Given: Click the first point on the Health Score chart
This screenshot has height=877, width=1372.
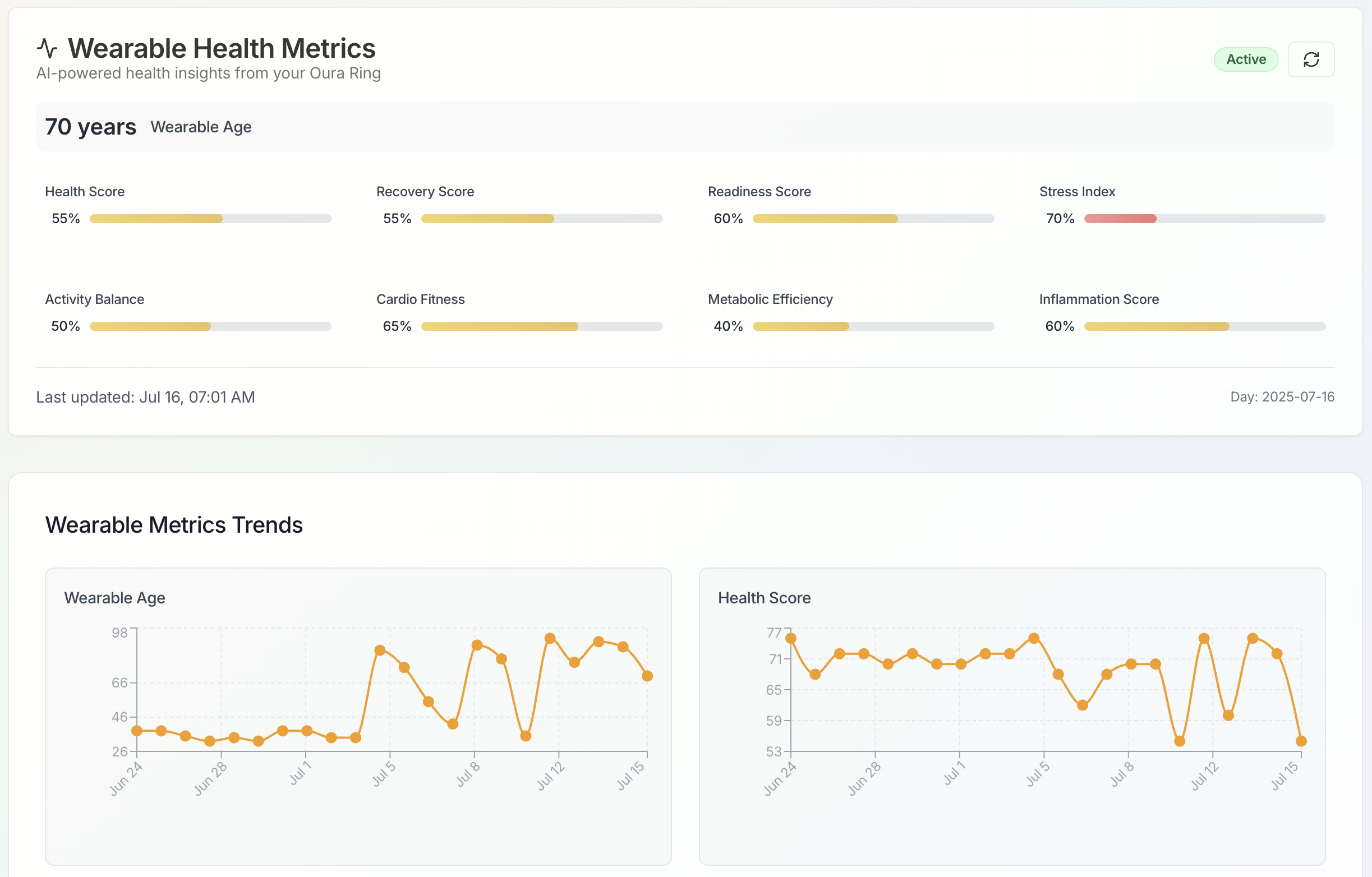Looking at the screenshot, I should click(x=791, y=638).
